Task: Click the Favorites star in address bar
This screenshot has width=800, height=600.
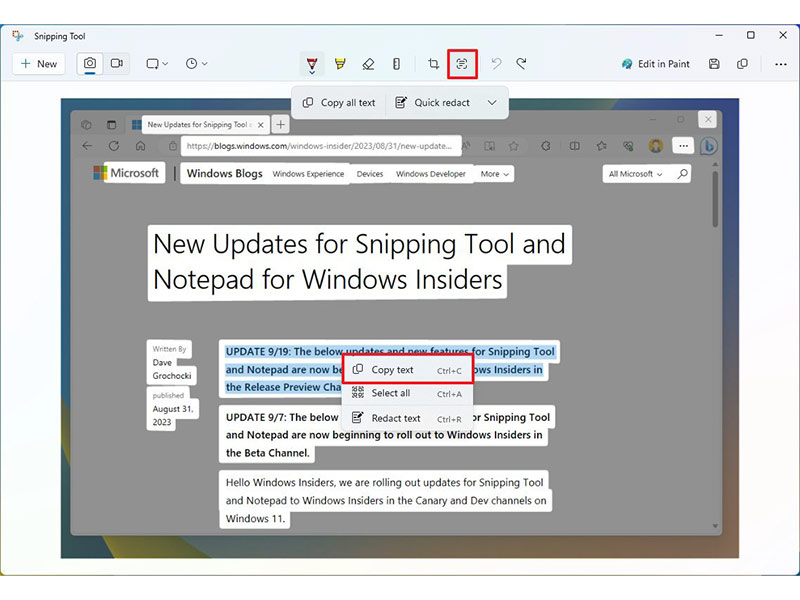Action: tap(513, 146)
